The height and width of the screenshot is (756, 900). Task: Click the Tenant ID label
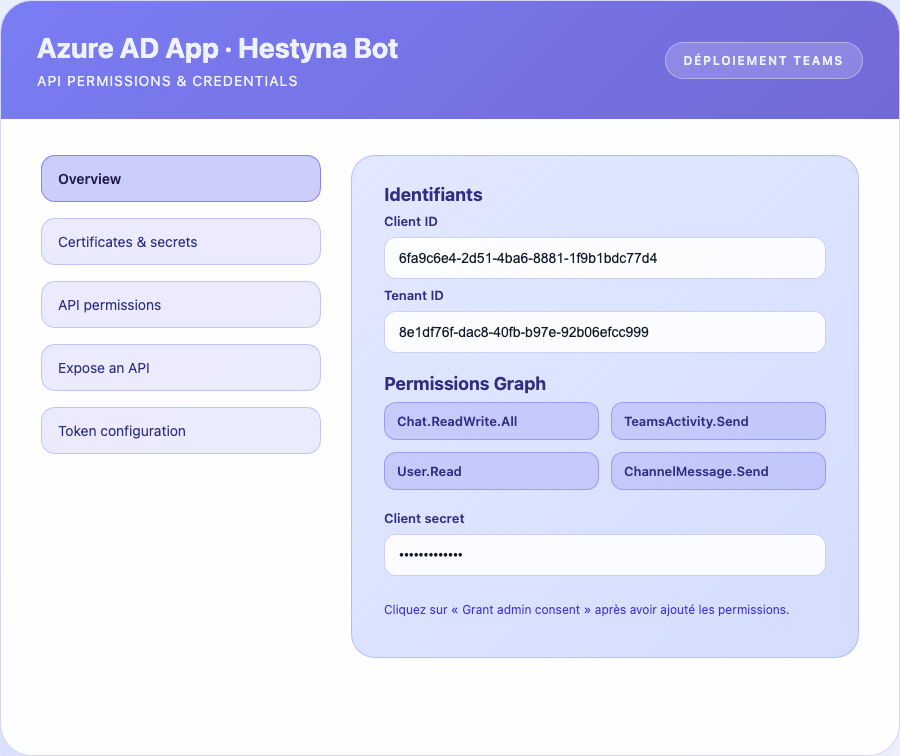click(414, 296)
